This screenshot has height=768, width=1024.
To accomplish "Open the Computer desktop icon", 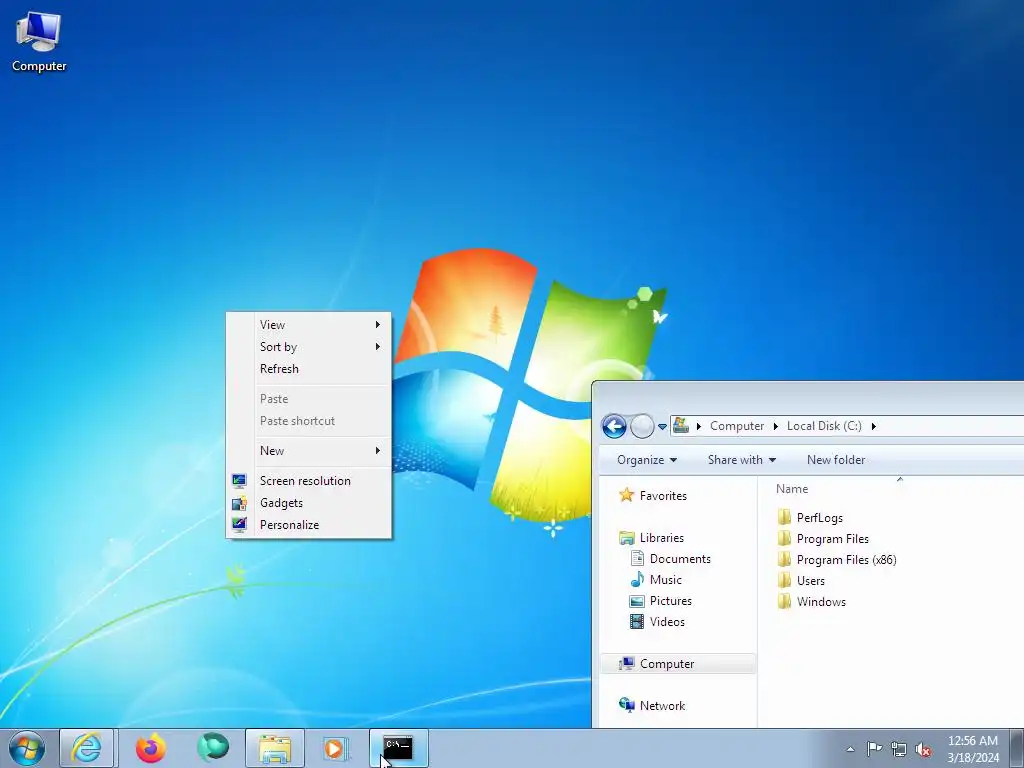I will click(x=39, y=41).
